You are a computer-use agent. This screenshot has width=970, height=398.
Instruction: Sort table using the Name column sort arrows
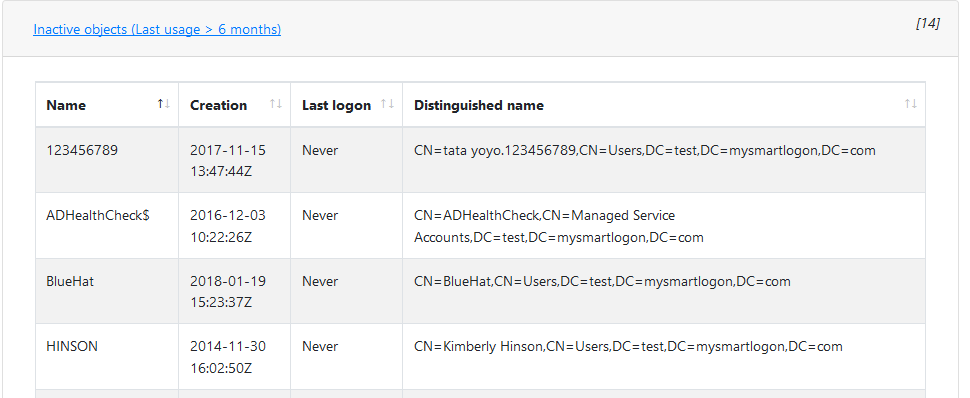click(x=163, y=104)
